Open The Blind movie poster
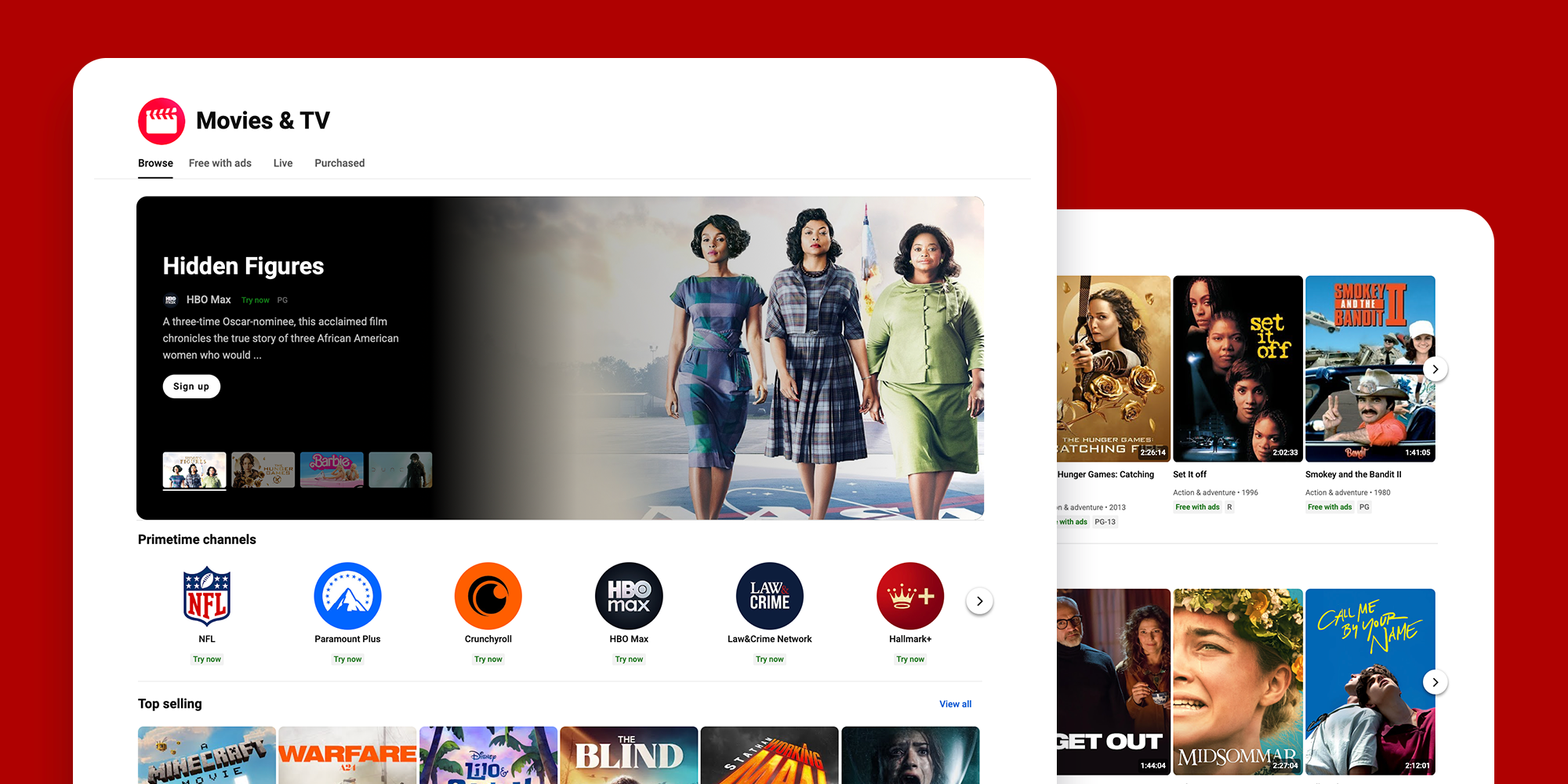 coord(629,755)
